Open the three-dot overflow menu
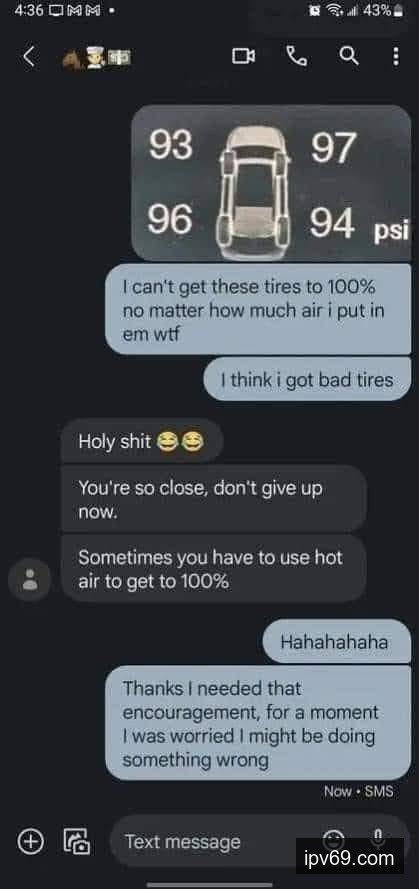Viewport: 419px width, 889px height. pyautogui.click(x=396, y=56)
